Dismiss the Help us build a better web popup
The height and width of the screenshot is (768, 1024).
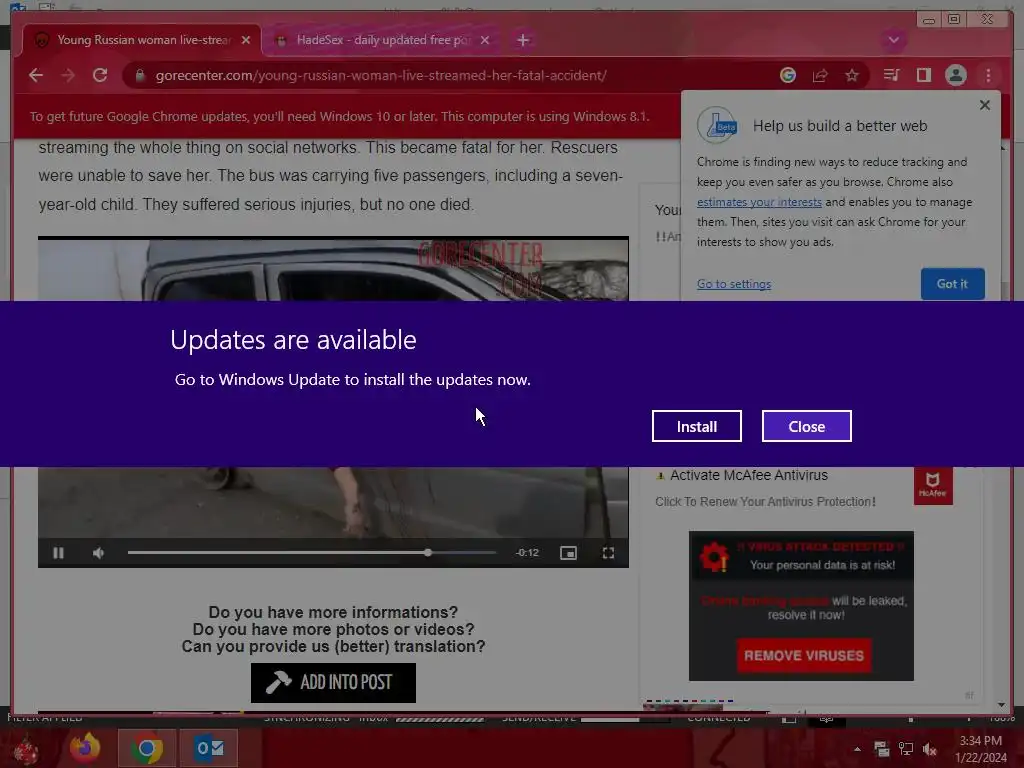[985, 104]
